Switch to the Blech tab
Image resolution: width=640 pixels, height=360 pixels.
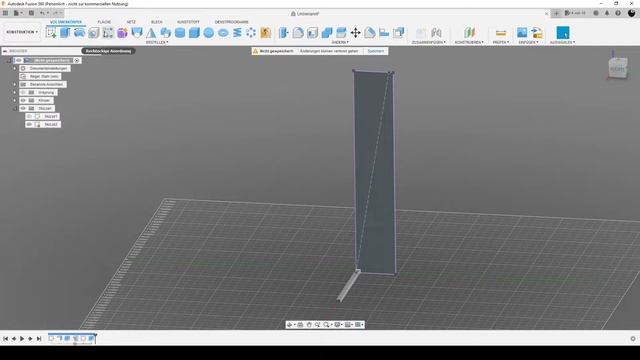tap(157, 22)
